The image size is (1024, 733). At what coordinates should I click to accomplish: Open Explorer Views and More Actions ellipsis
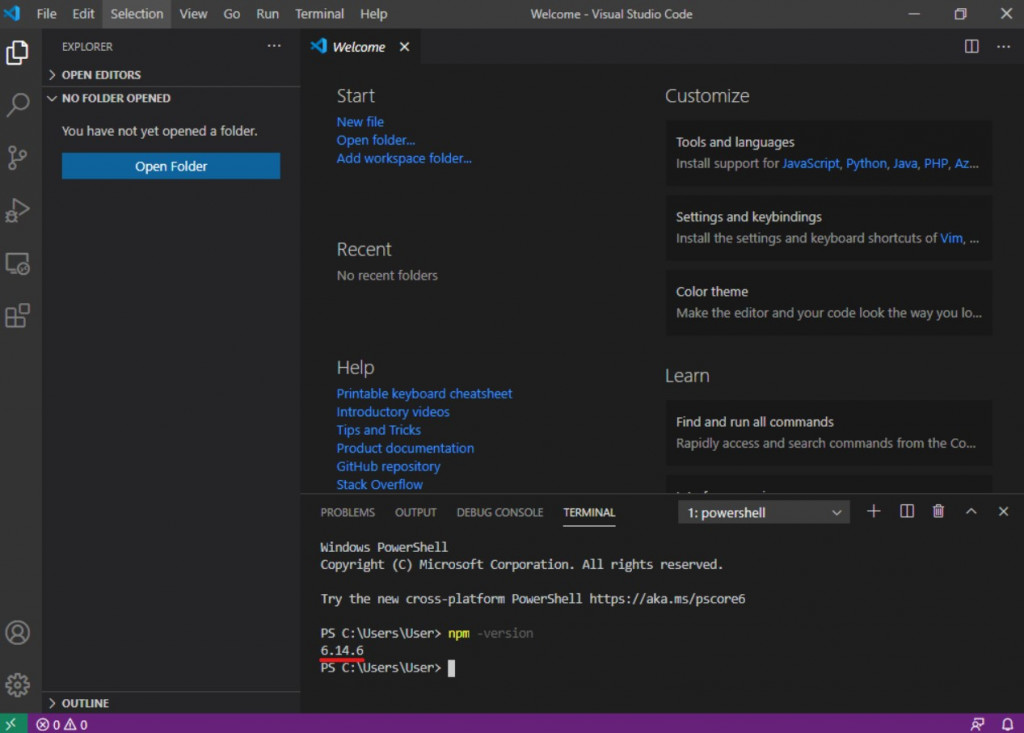[274, 46]
